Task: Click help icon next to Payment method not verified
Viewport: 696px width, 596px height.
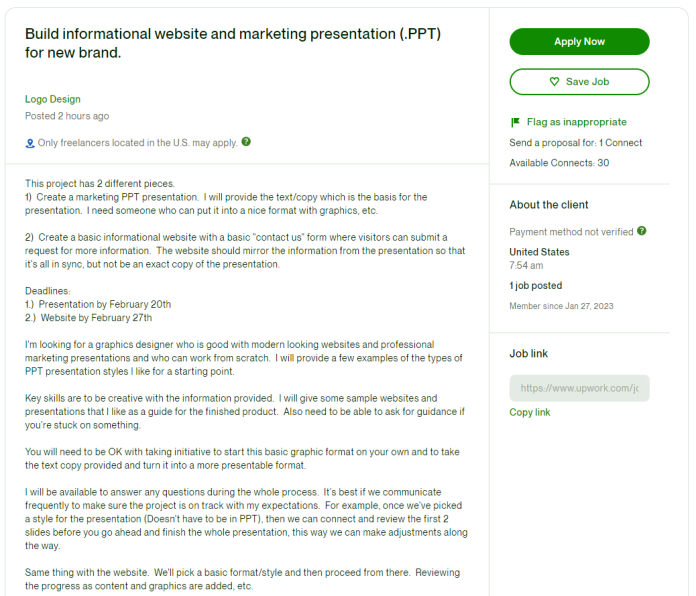Action: click(x=642, y=231)
